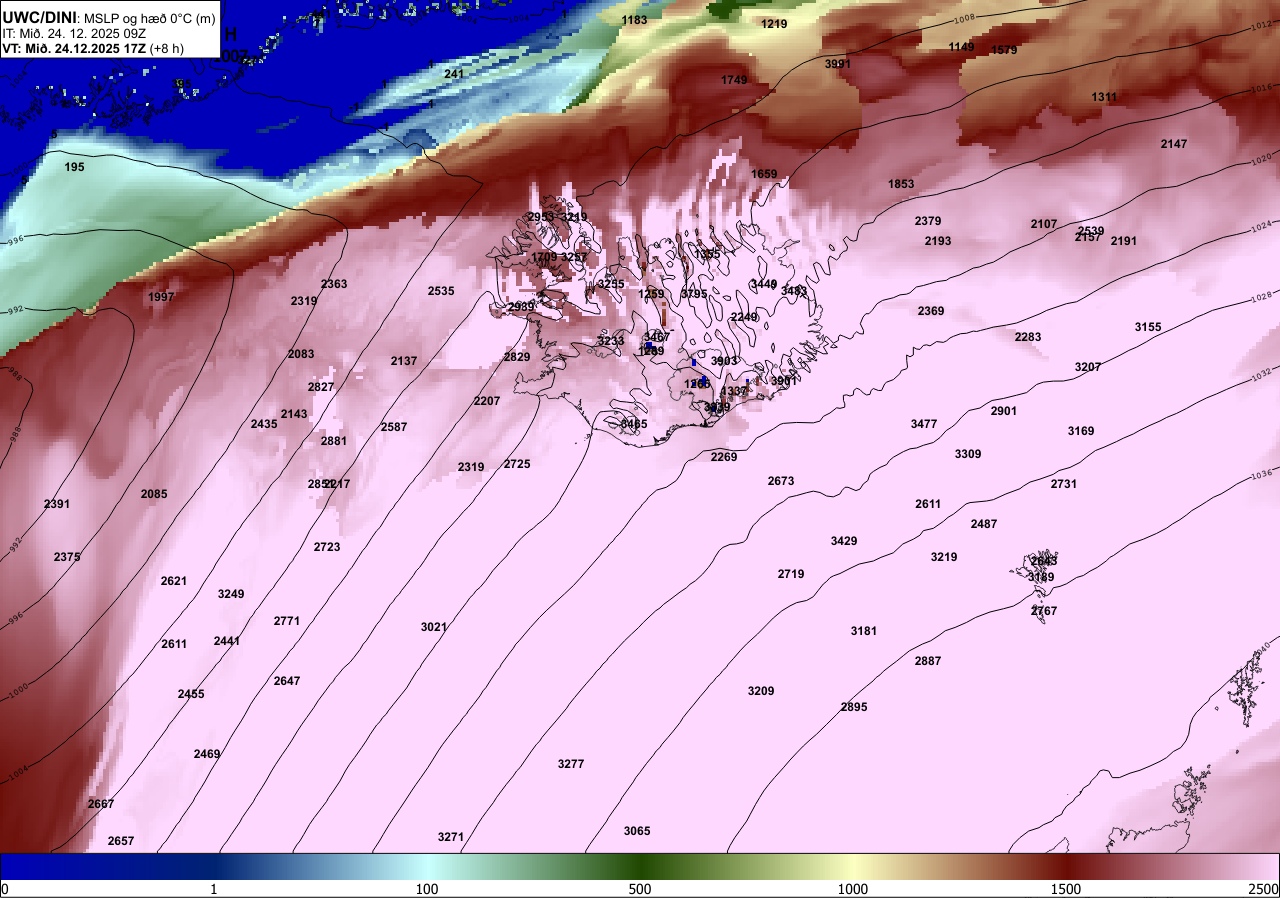
Task: Click the map value 3277
Action: pyautogui.click(x=571, y=764)
